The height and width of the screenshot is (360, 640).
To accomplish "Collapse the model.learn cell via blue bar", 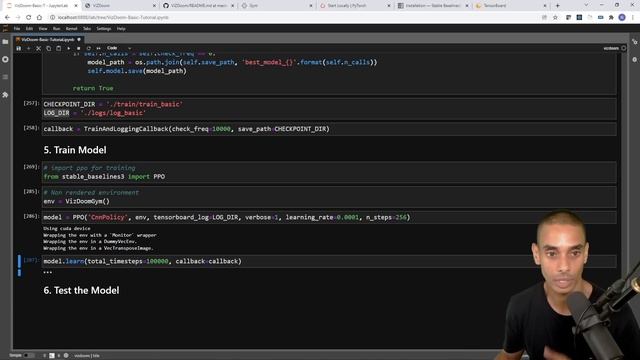I will pyautogui.click(x=19, y=261).
